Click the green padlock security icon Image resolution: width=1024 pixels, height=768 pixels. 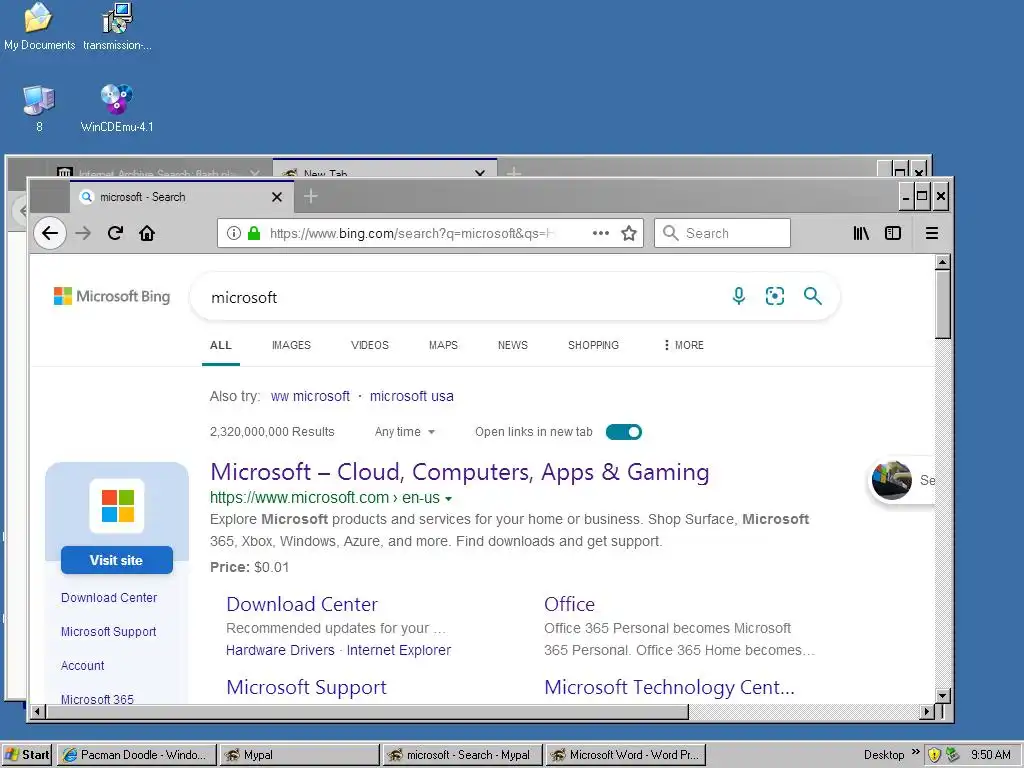point(254,233)
